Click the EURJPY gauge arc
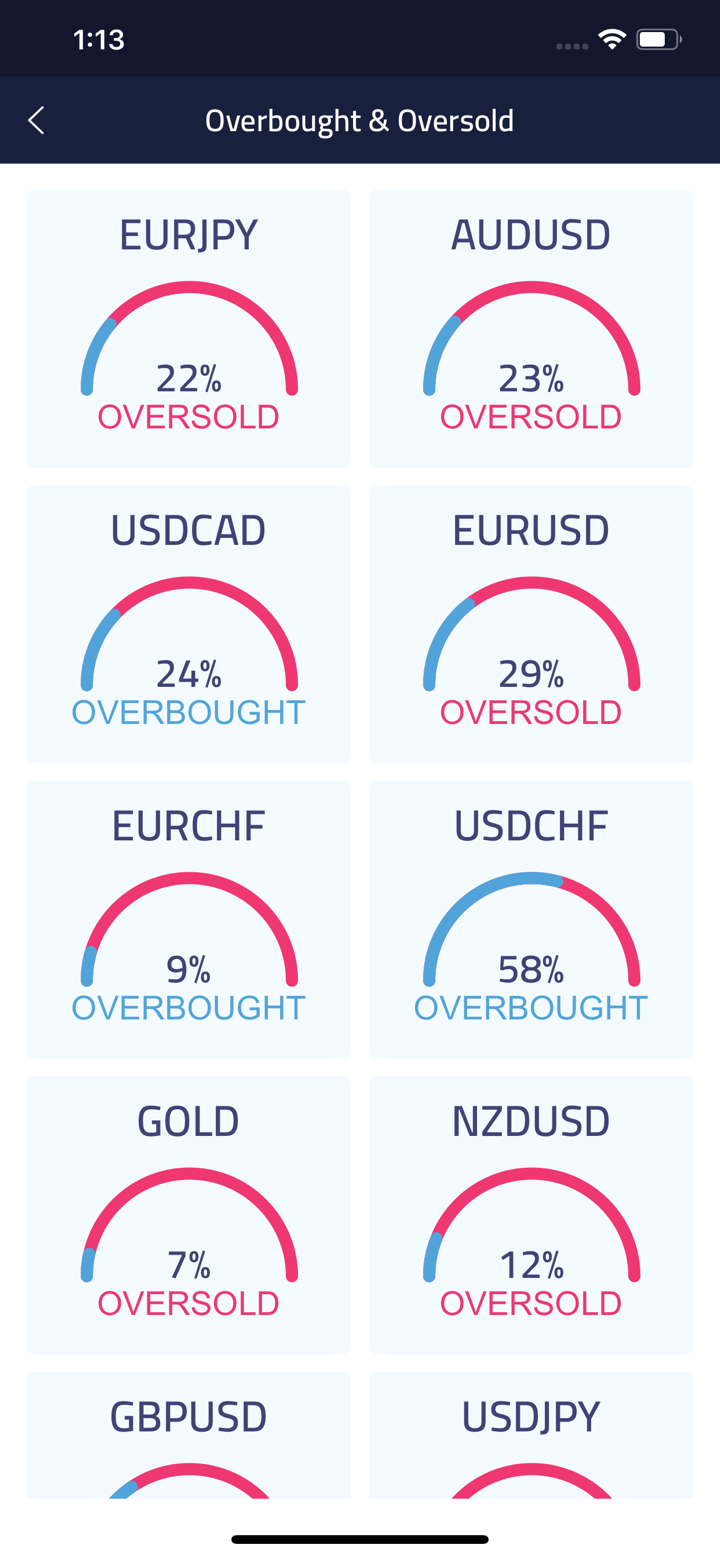Screen dimensions: 720x1558 click(x=189, y=288)
